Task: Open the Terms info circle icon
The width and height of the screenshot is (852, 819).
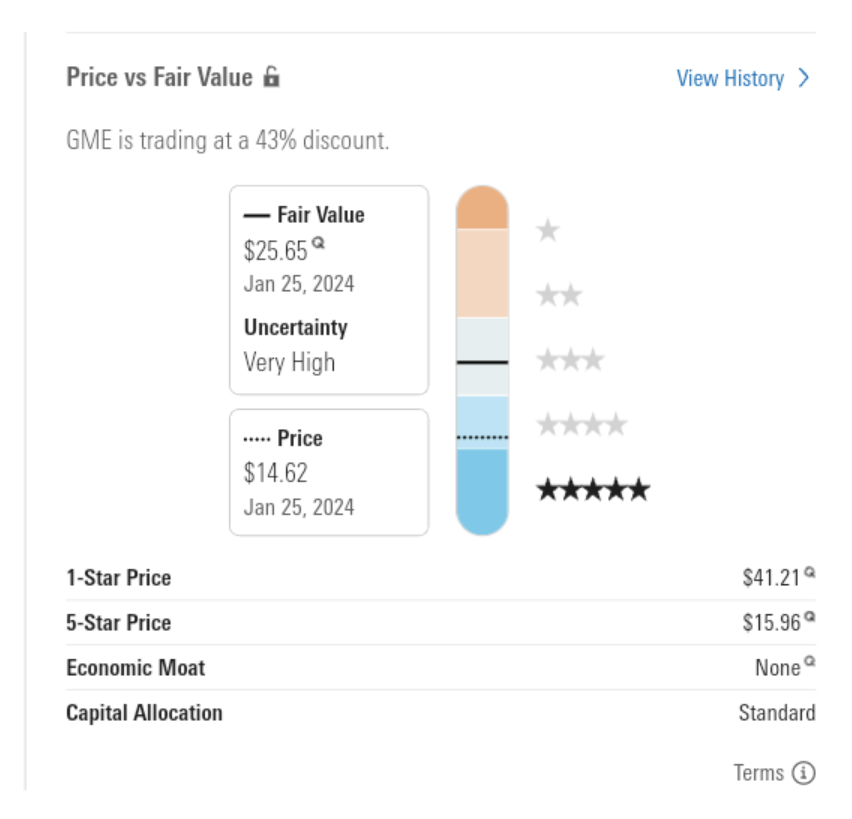Action: coord(804,773)
